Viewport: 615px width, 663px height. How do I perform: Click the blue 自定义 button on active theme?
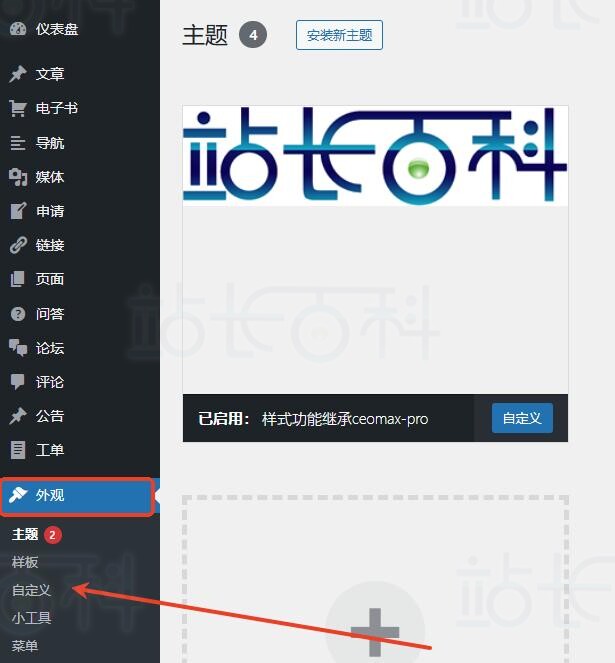[x=522, y=418]
